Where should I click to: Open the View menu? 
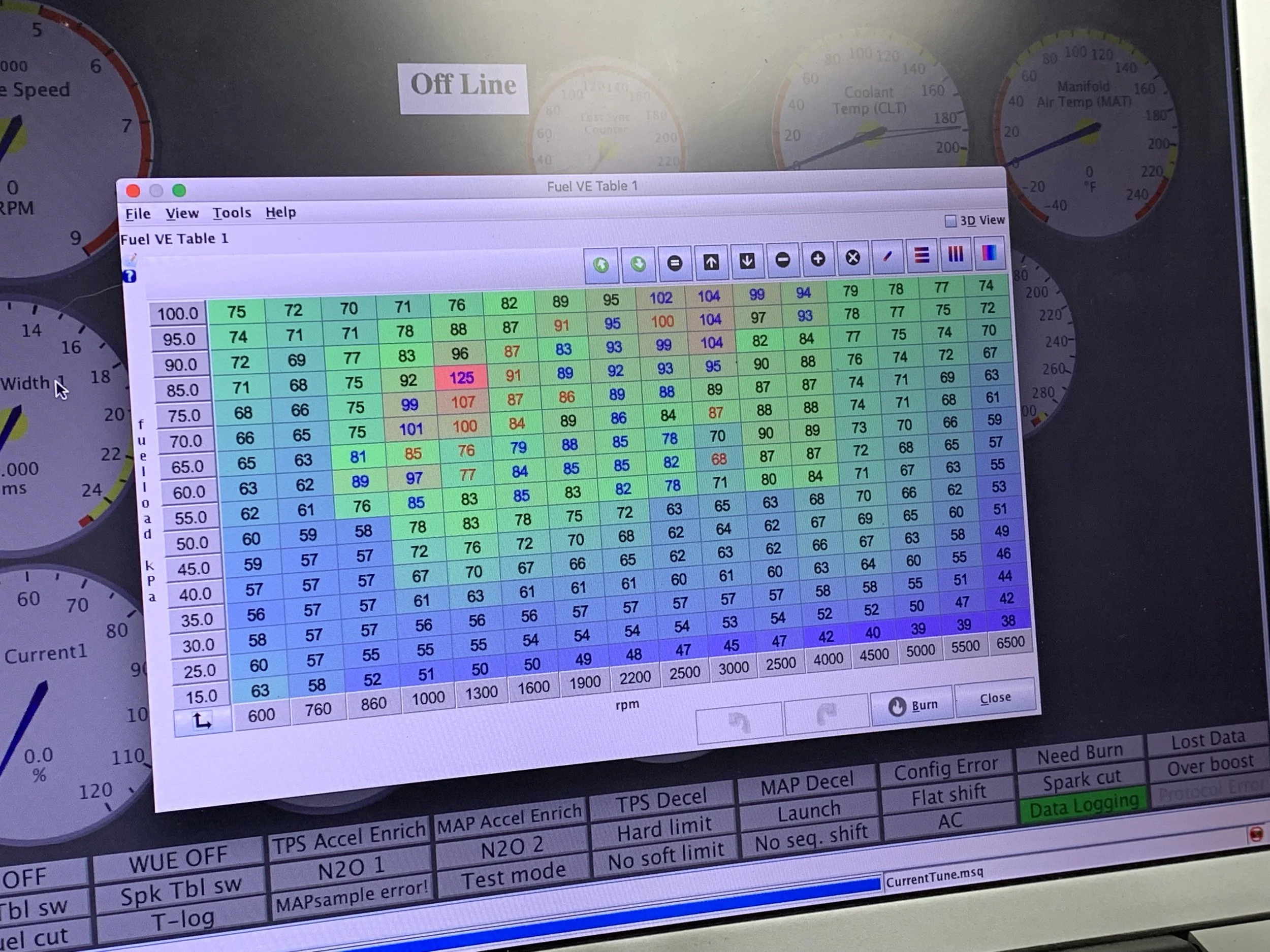pyautogui.click(x=182, y=213)
